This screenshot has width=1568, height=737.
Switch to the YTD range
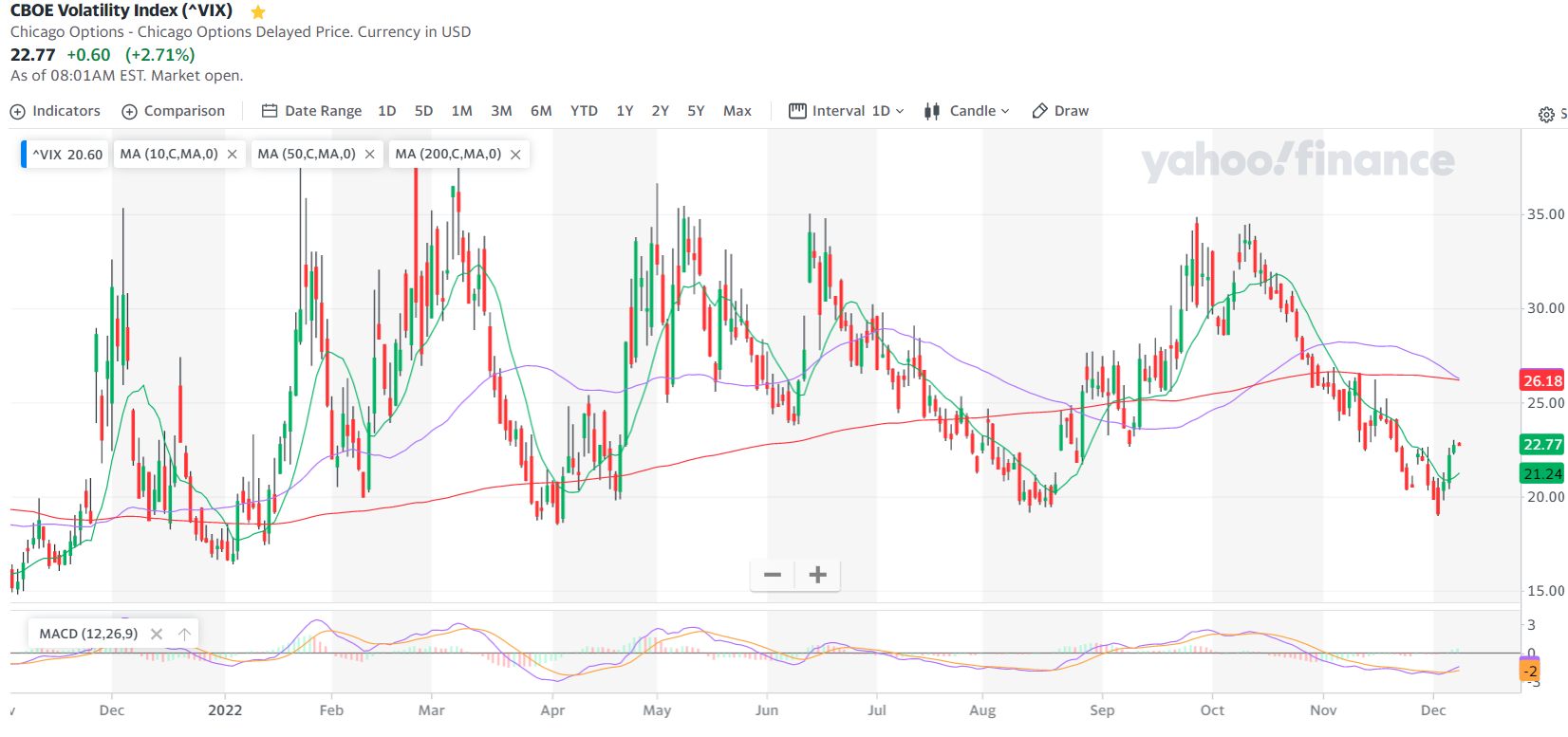tap(584, 111)
